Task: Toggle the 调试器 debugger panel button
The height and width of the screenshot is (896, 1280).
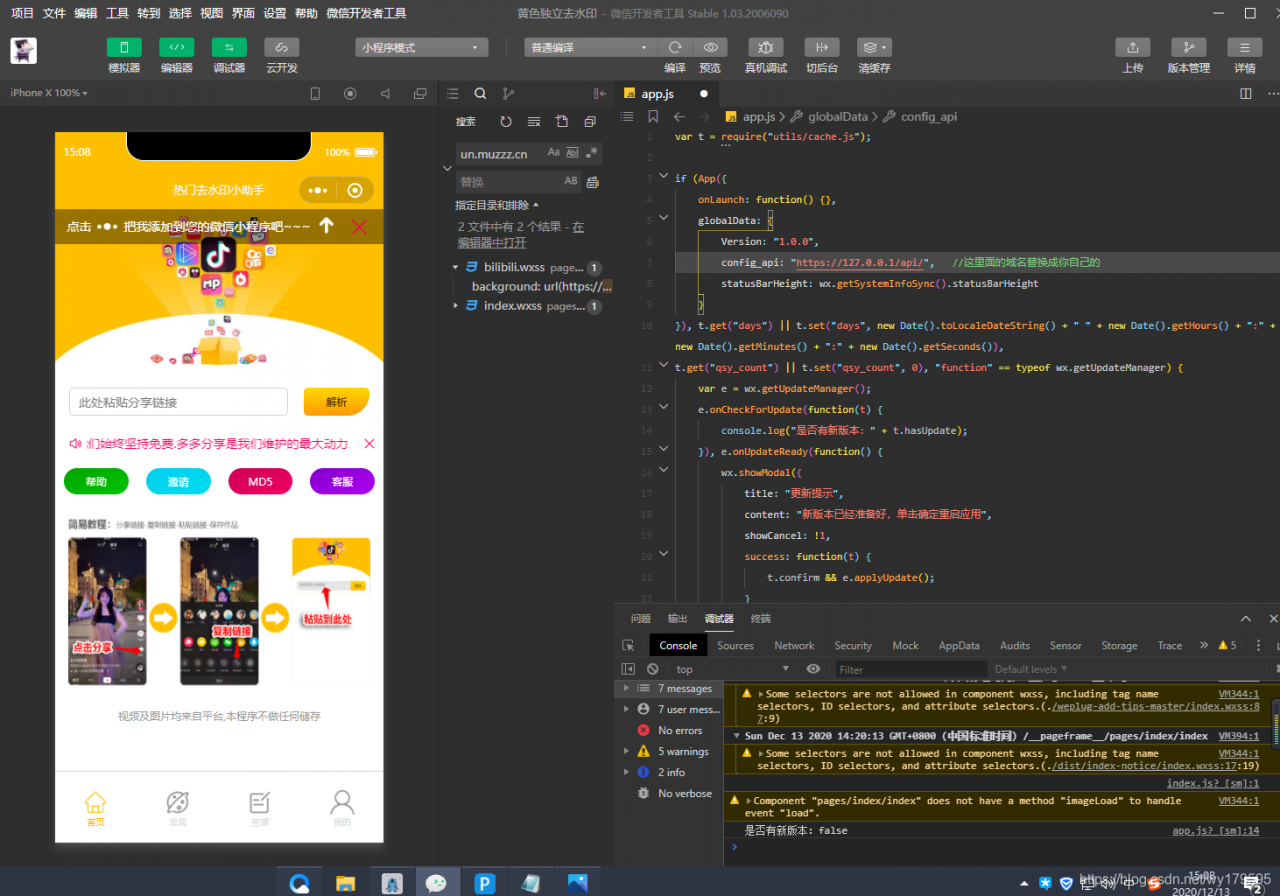Action: [229, 48]
